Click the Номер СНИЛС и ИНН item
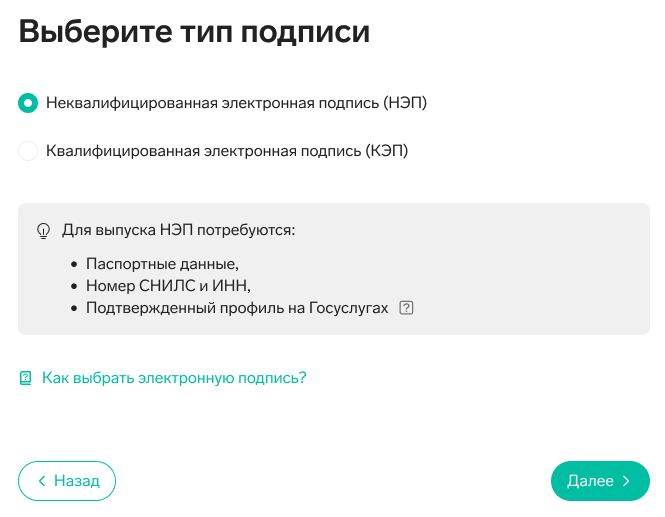This screenshot has width=665, height=517. pos(167,286)
